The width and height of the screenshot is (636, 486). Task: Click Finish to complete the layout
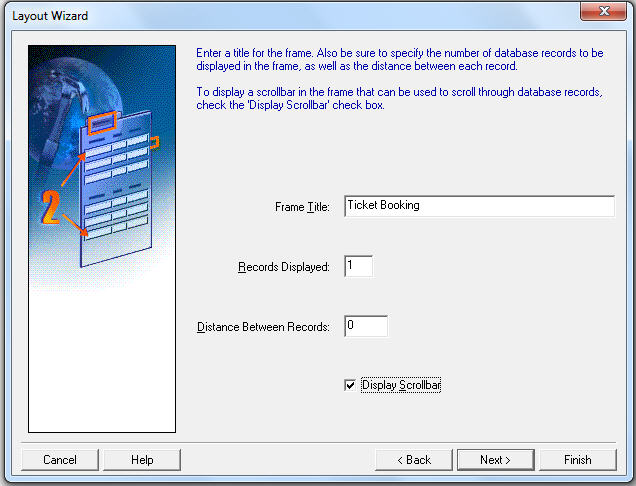(x=578, y=460)
